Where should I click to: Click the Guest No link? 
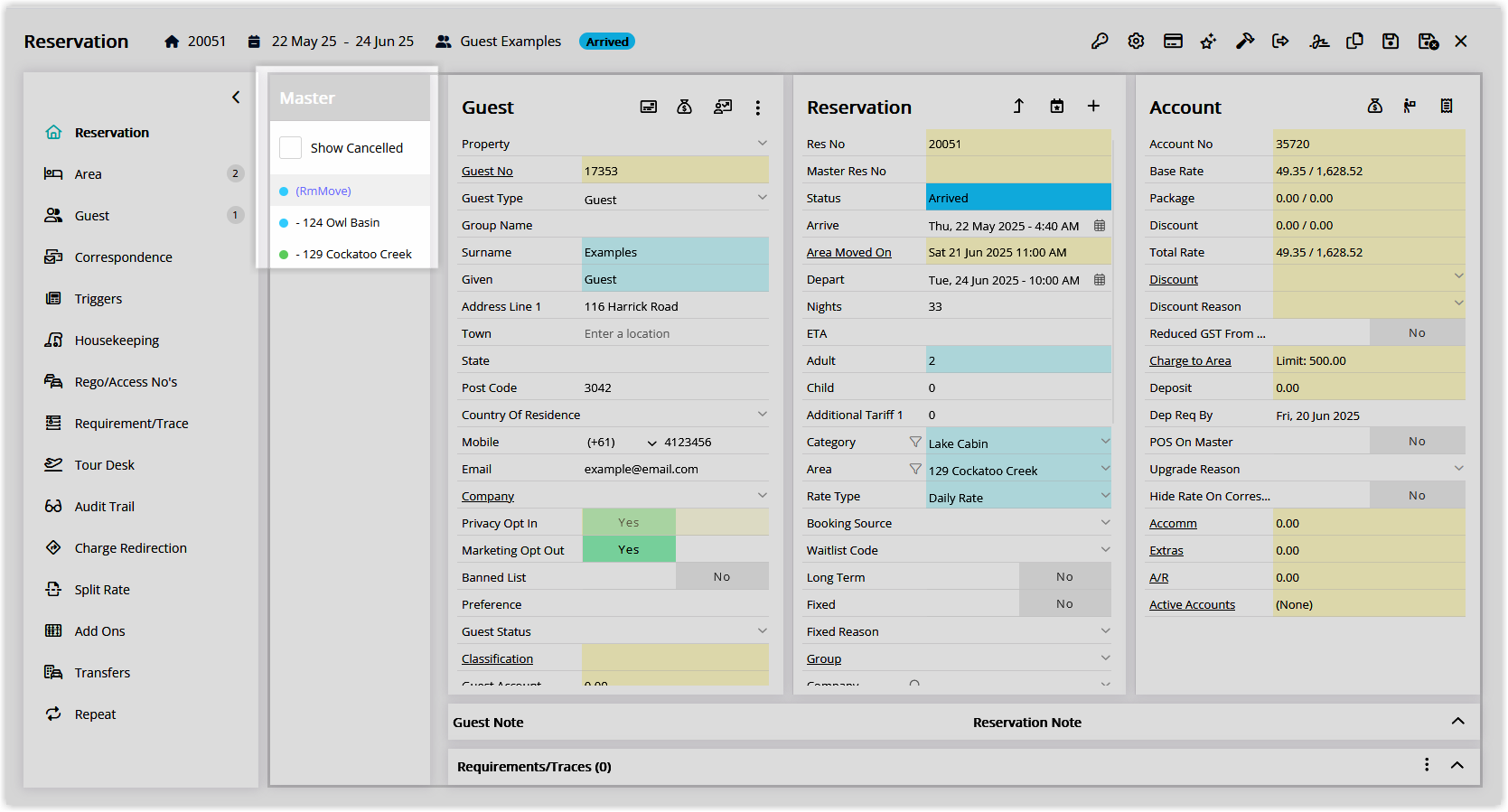pos(487,172)
